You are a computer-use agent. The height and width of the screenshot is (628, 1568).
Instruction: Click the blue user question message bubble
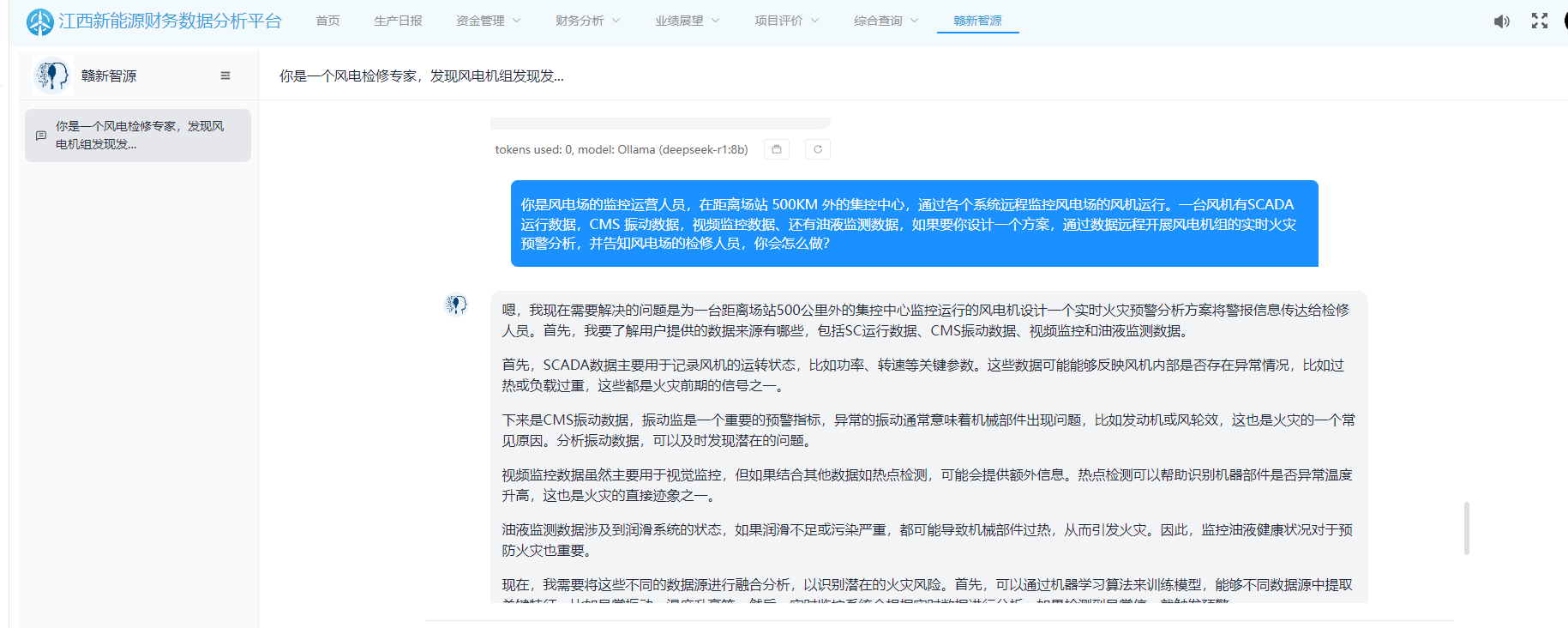click(914, 223)
